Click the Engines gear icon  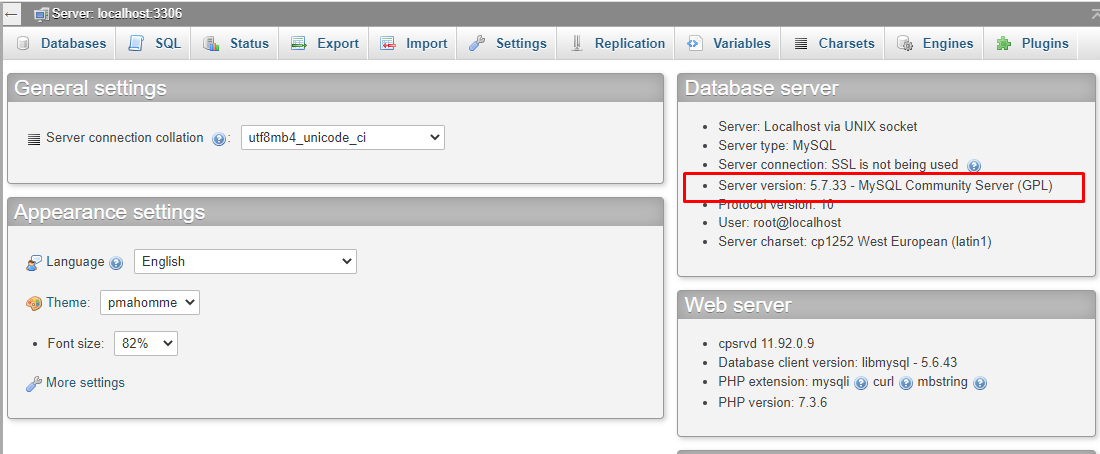(x=905, y=44)
